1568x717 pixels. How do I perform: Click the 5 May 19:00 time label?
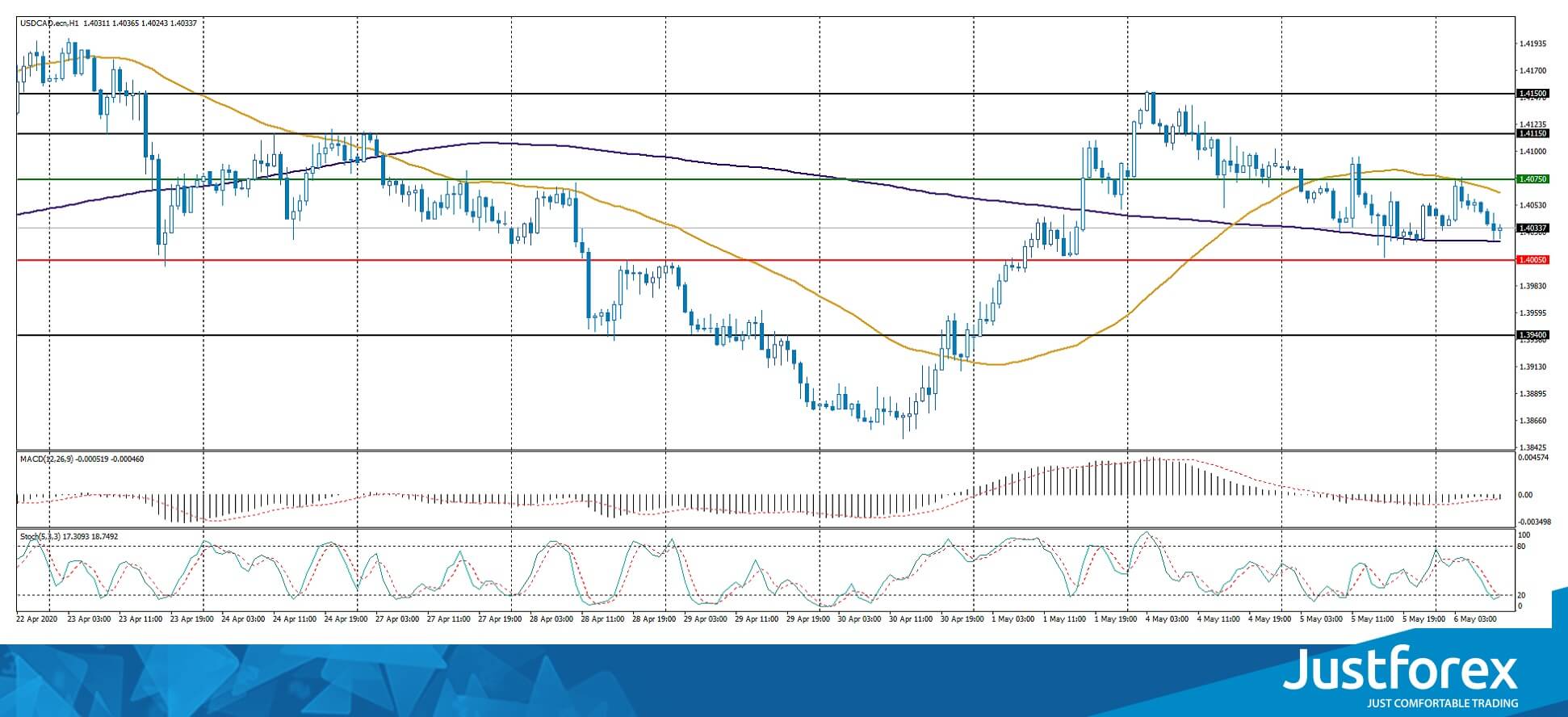pos(1425,619)
